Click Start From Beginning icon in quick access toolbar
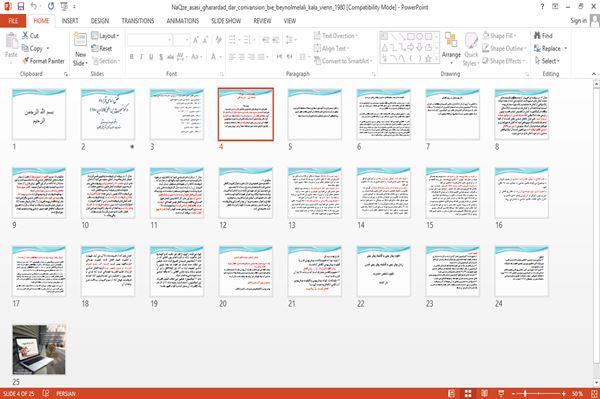Viewport: 600px width, 399px height. (x=64, y=7)
